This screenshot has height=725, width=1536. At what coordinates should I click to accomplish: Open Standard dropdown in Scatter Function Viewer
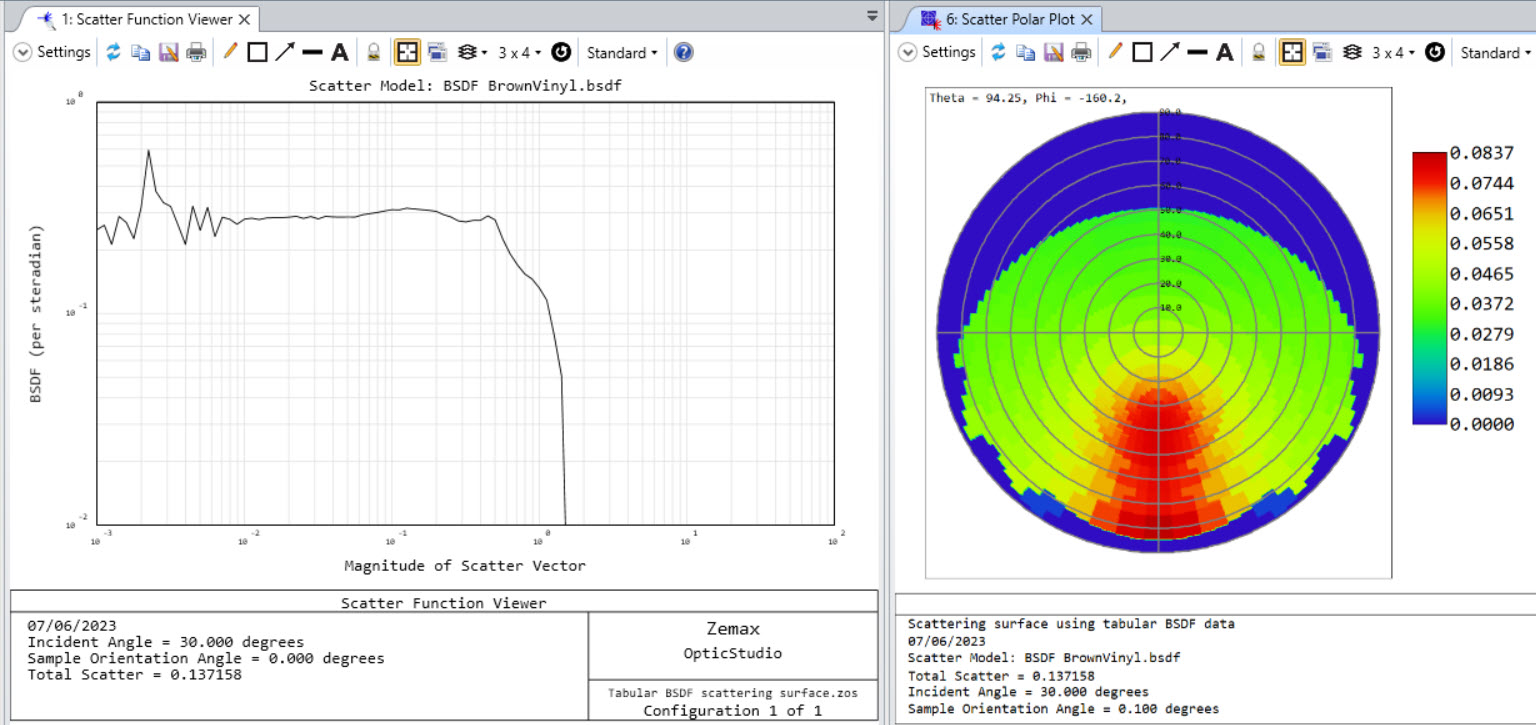(x=622, y=52)
